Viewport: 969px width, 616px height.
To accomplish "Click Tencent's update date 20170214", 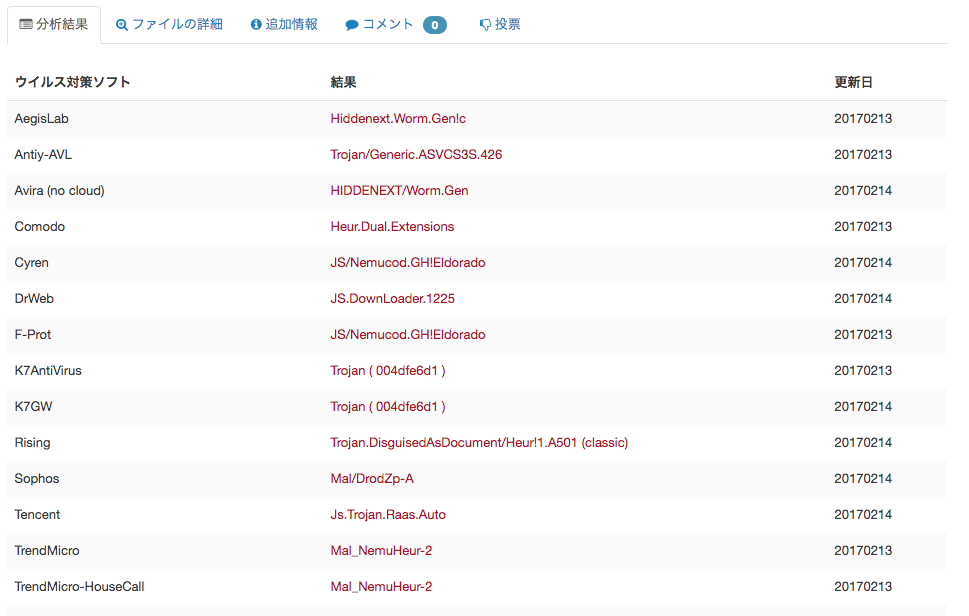I will click(863, 514).
